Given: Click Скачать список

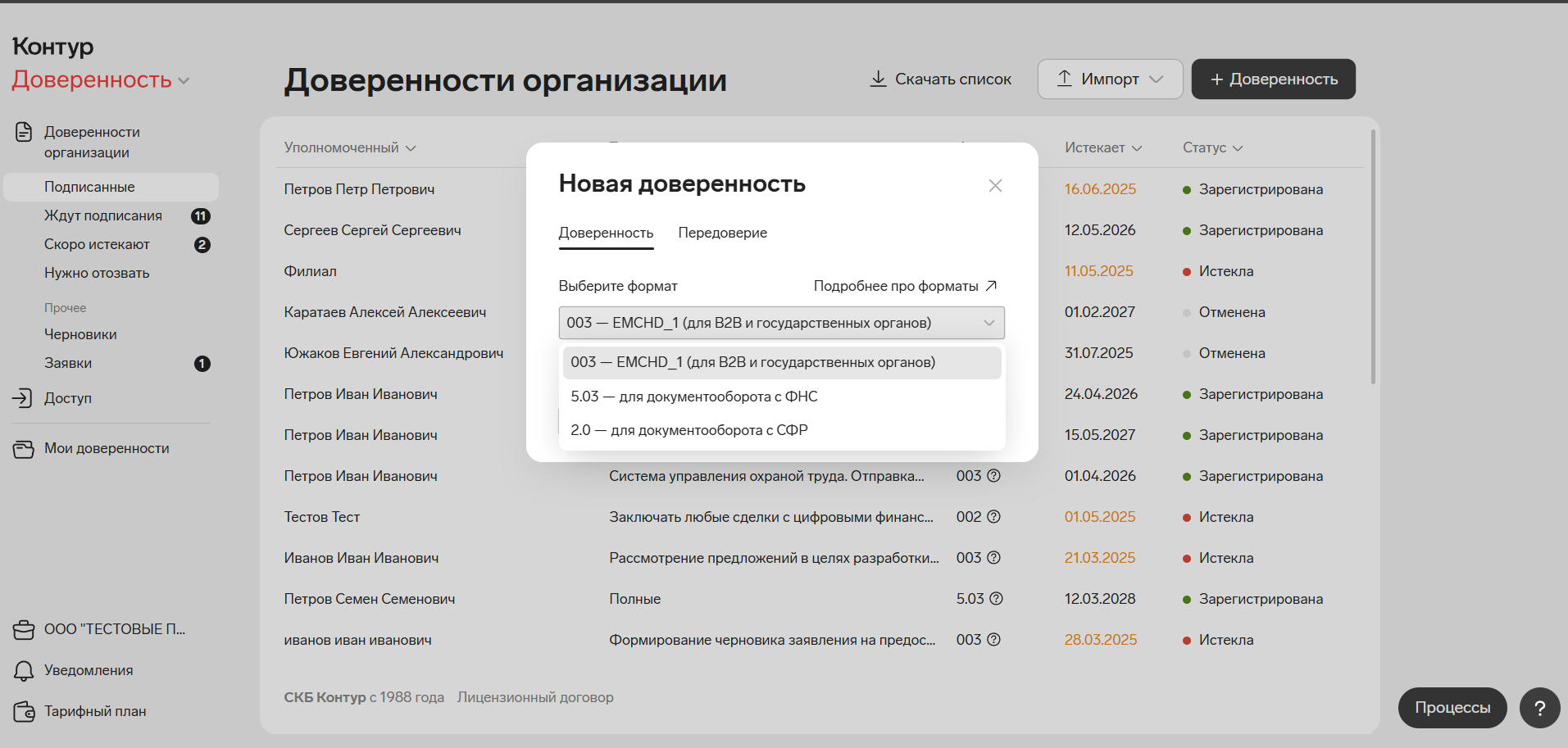Looking at the screenshot, I should pos(940,79).
